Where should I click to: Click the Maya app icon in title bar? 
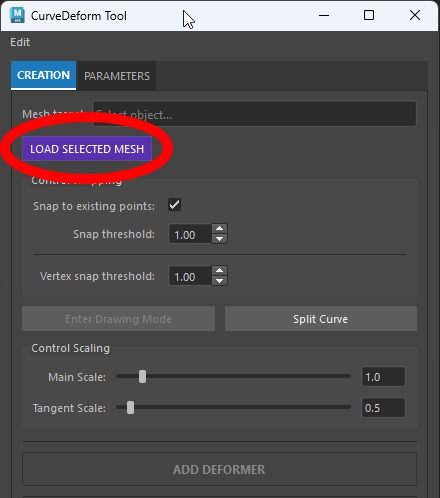click(x=17, y=15)
